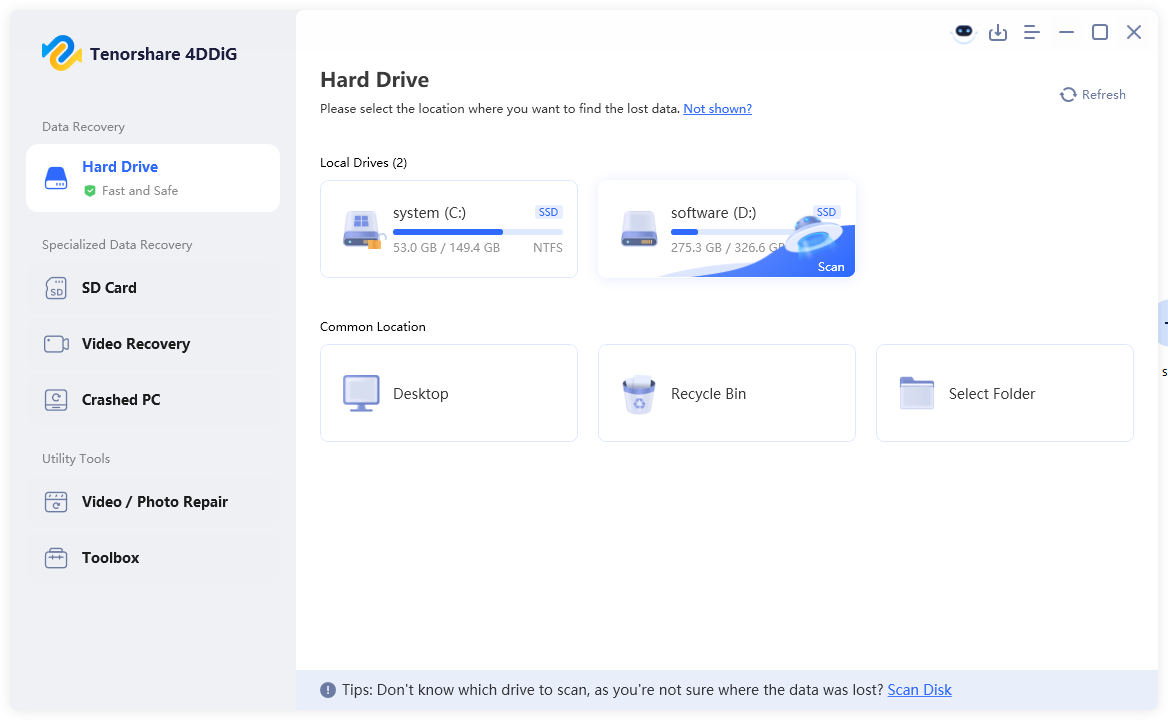Viewport: 1168px width, 720px height.
Task: Maximize the 4DDiG window
Action: 1099,32
